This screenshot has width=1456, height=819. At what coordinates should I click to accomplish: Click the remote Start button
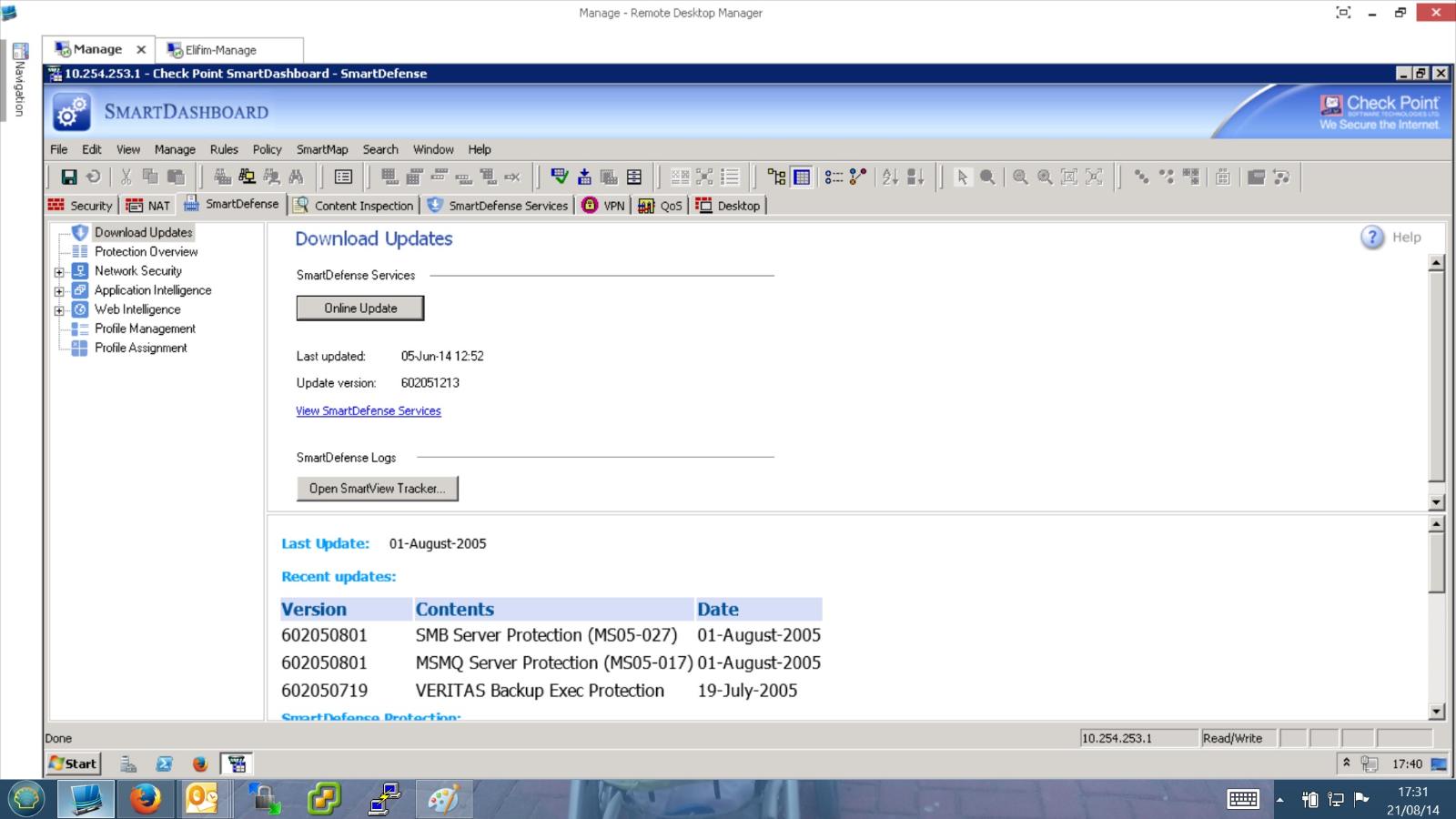pos(73,764)
